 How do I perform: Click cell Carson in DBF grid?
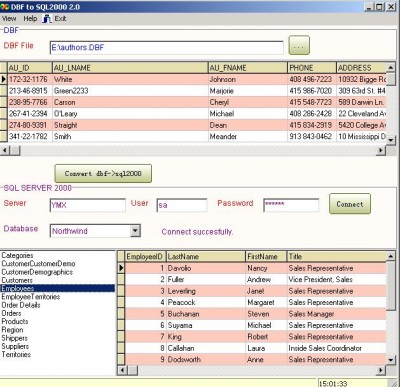pyautogui.click(x=130, y=102)
